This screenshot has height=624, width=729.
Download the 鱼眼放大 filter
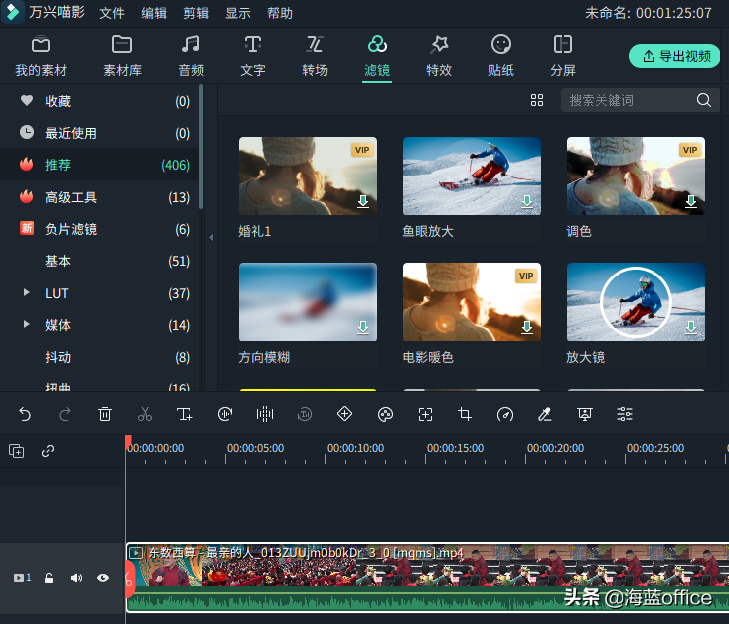click(527, 201)
